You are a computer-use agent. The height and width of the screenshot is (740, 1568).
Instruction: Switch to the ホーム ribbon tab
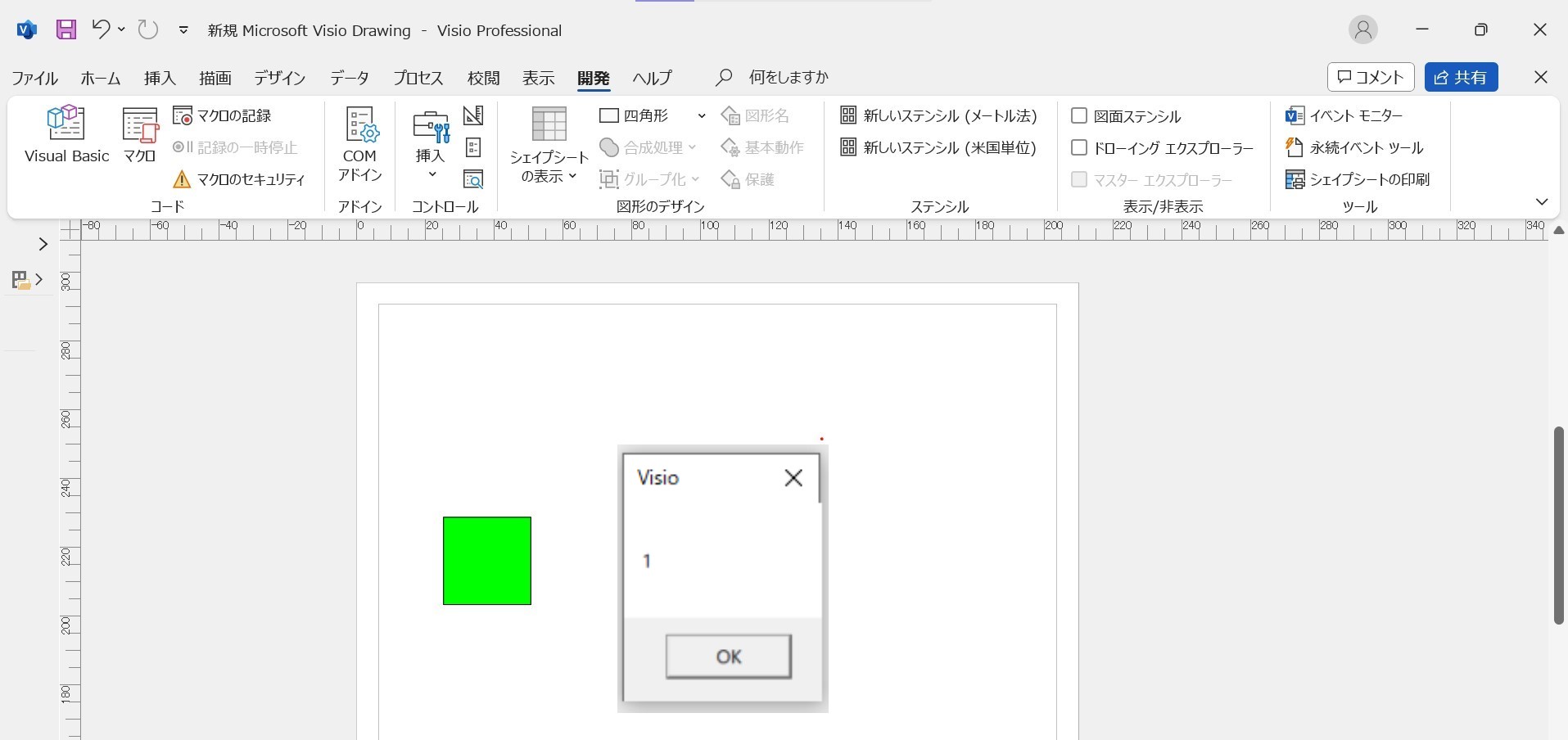(x=99, y=78)
